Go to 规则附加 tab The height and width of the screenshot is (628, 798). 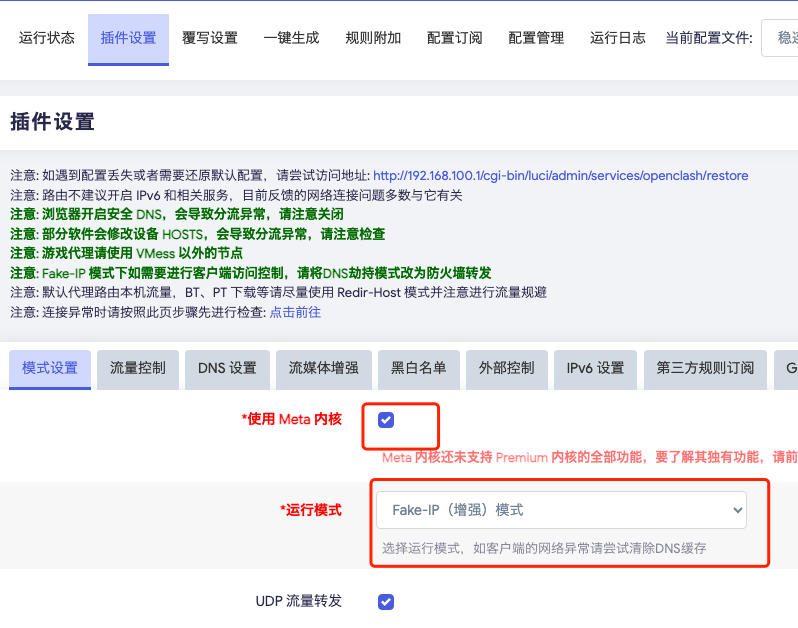373,38
